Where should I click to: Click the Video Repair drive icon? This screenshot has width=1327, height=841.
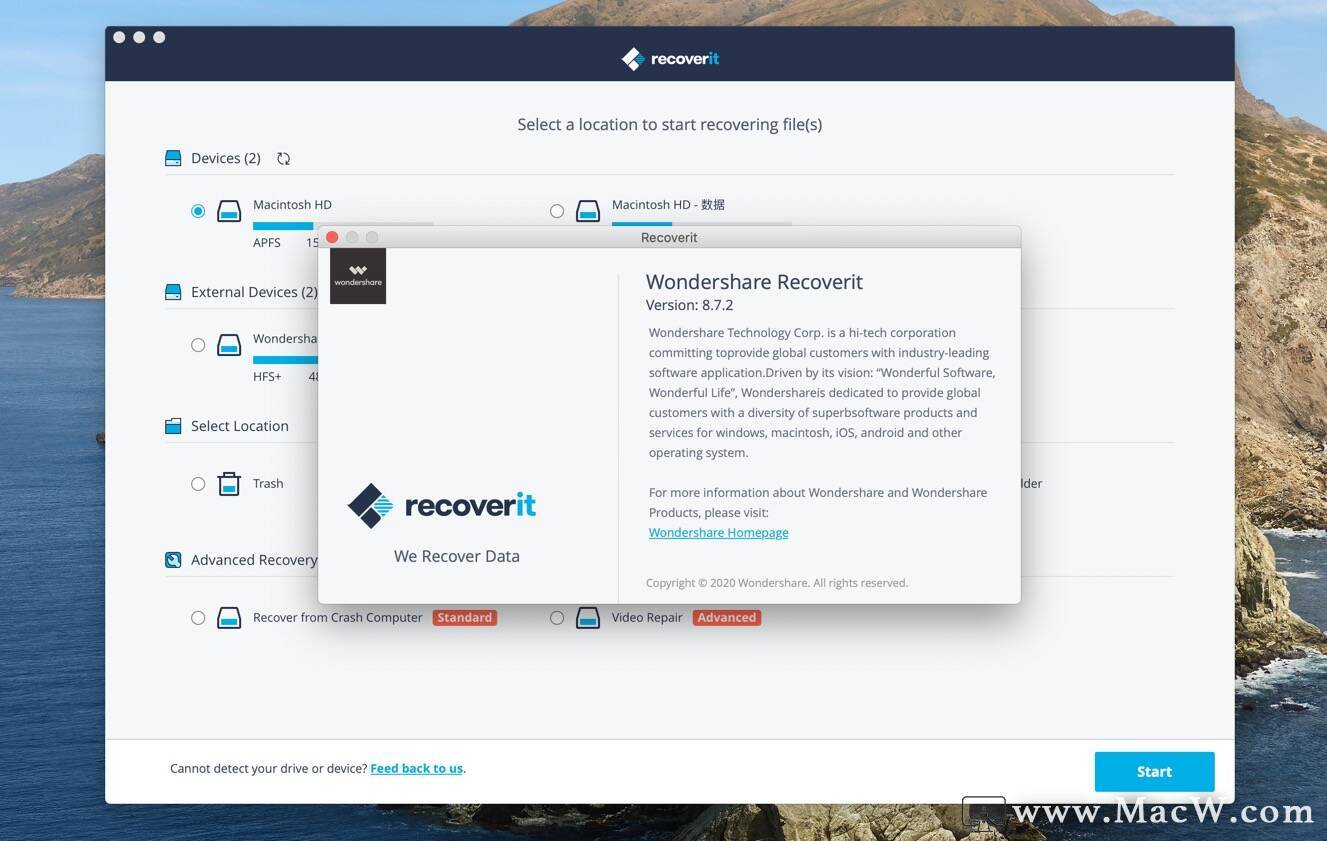[x=588, y=618]
